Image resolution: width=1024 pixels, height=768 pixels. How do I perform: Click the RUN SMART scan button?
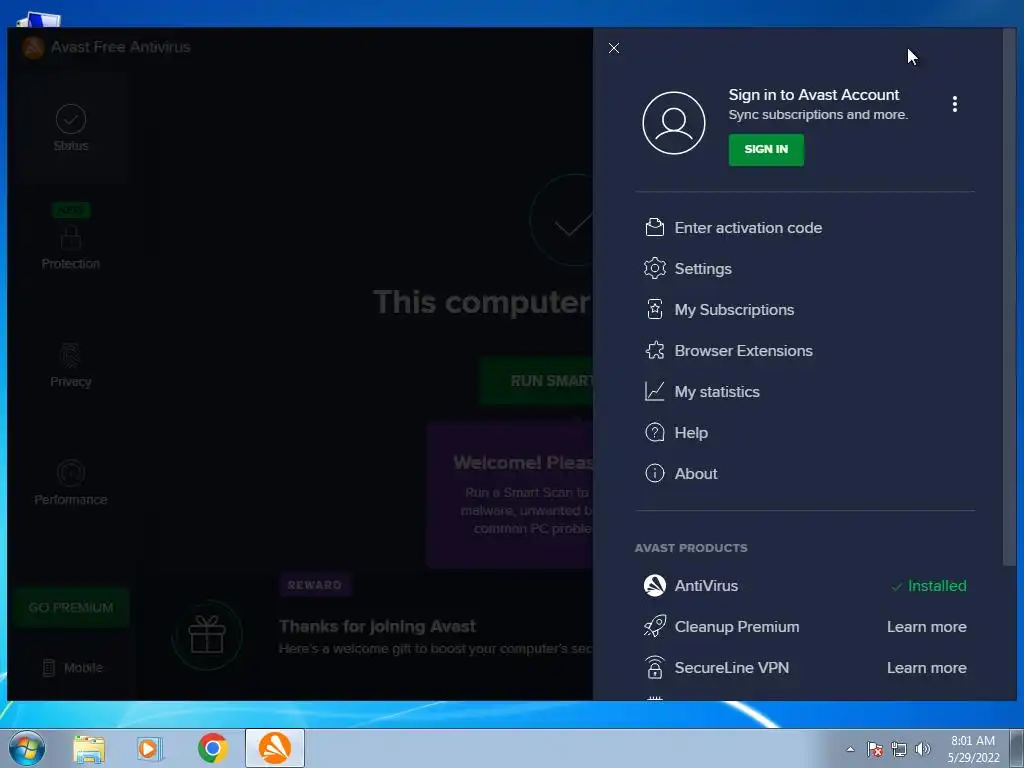point(537,381)
